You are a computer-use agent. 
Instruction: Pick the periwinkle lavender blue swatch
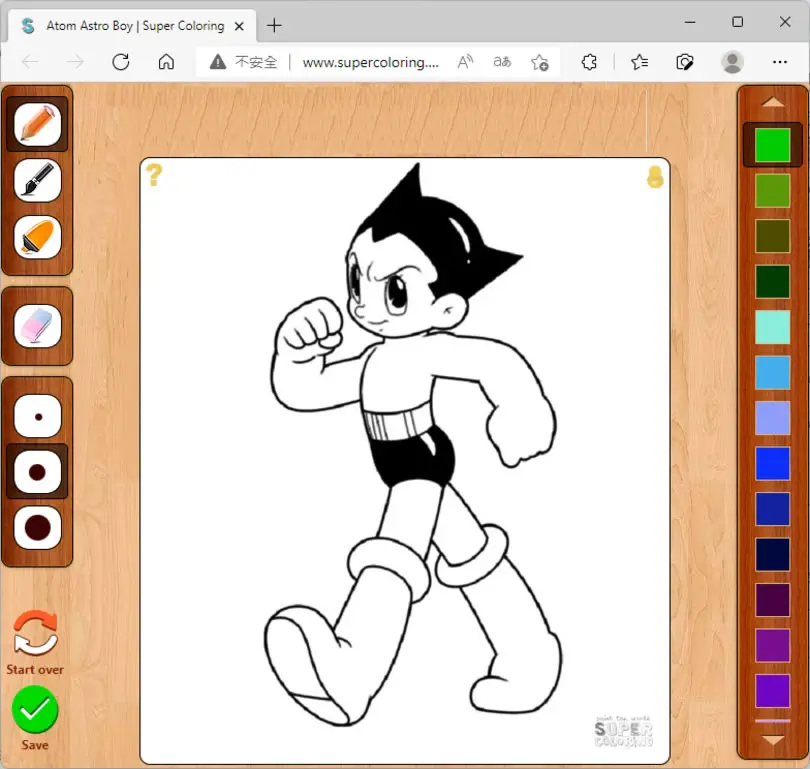click(x=772, y=418)
